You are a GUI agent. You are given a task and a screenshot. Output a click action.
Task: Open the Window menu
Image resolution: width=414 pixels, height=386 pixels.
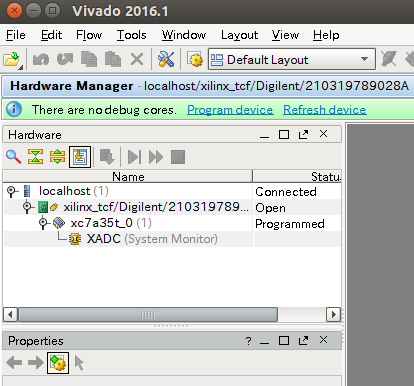click(184, 35)
